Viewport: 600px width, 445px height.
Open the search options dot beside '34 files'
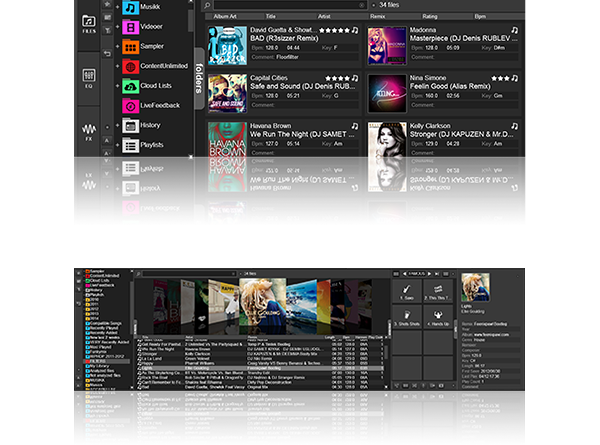point(374,5)
